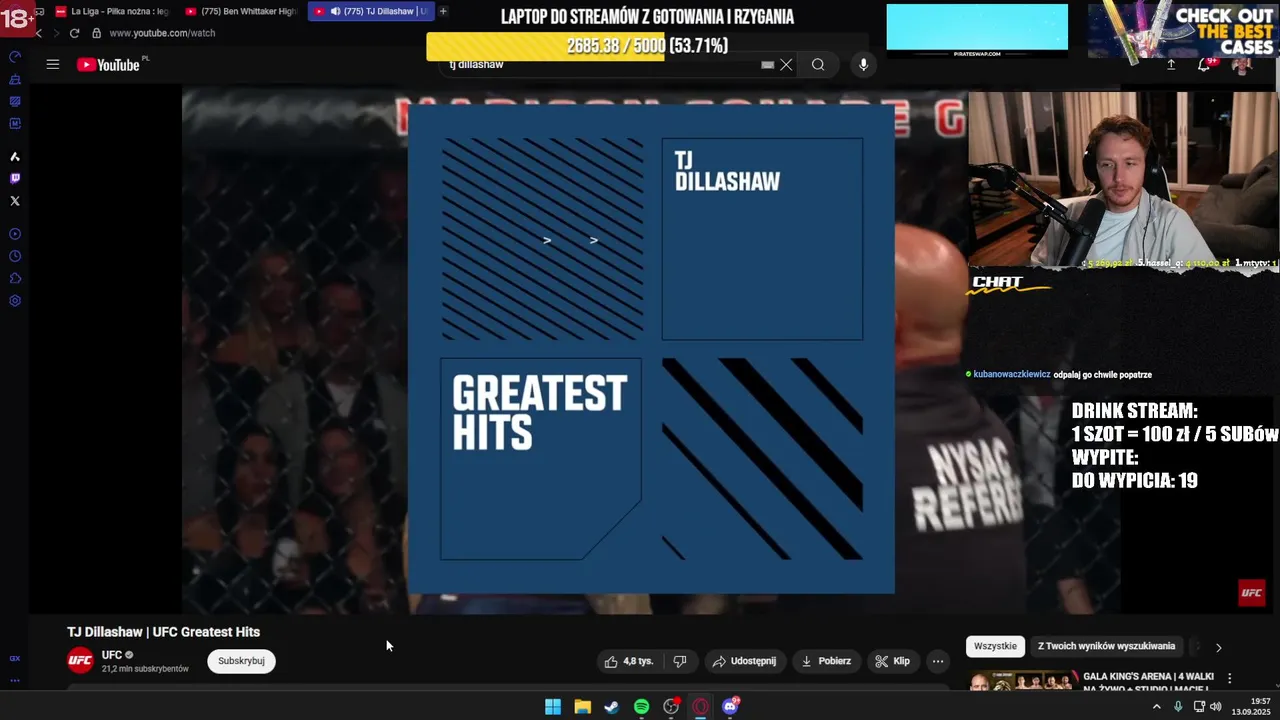Start voice search with microphone icon
Screen dimensions: 1280x720
(864, 65)
